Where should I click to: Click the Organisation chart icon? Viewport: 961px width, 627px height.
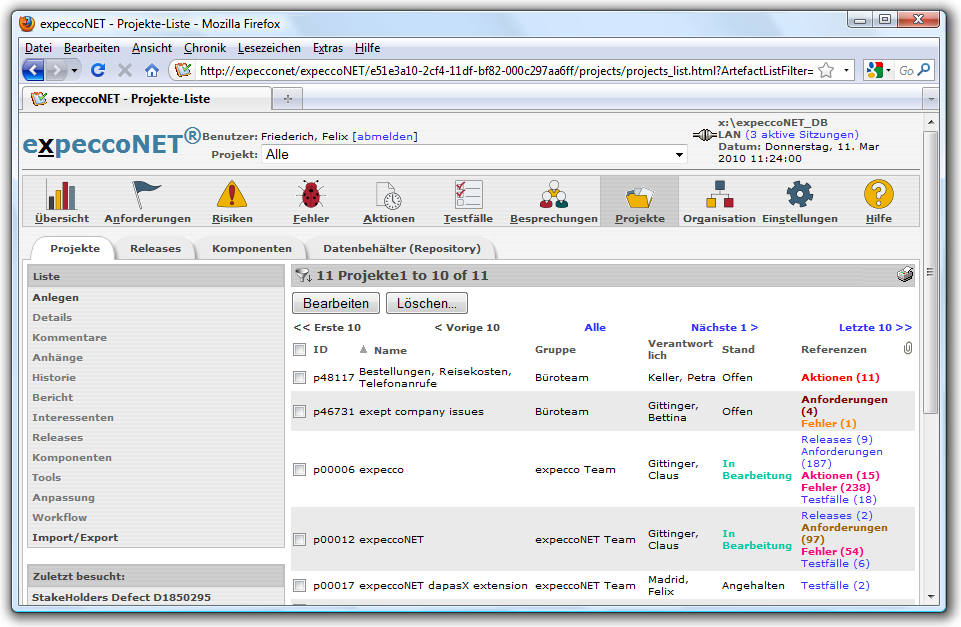(718, 195)
